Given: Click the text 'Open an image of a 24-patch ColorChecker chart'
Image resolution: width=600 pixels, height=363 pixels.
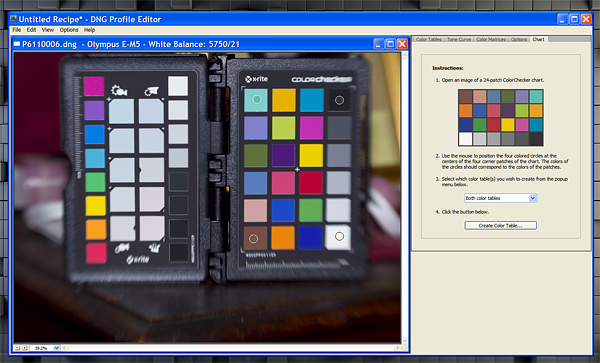Looking at the screenshot, I should click(492, 80).
